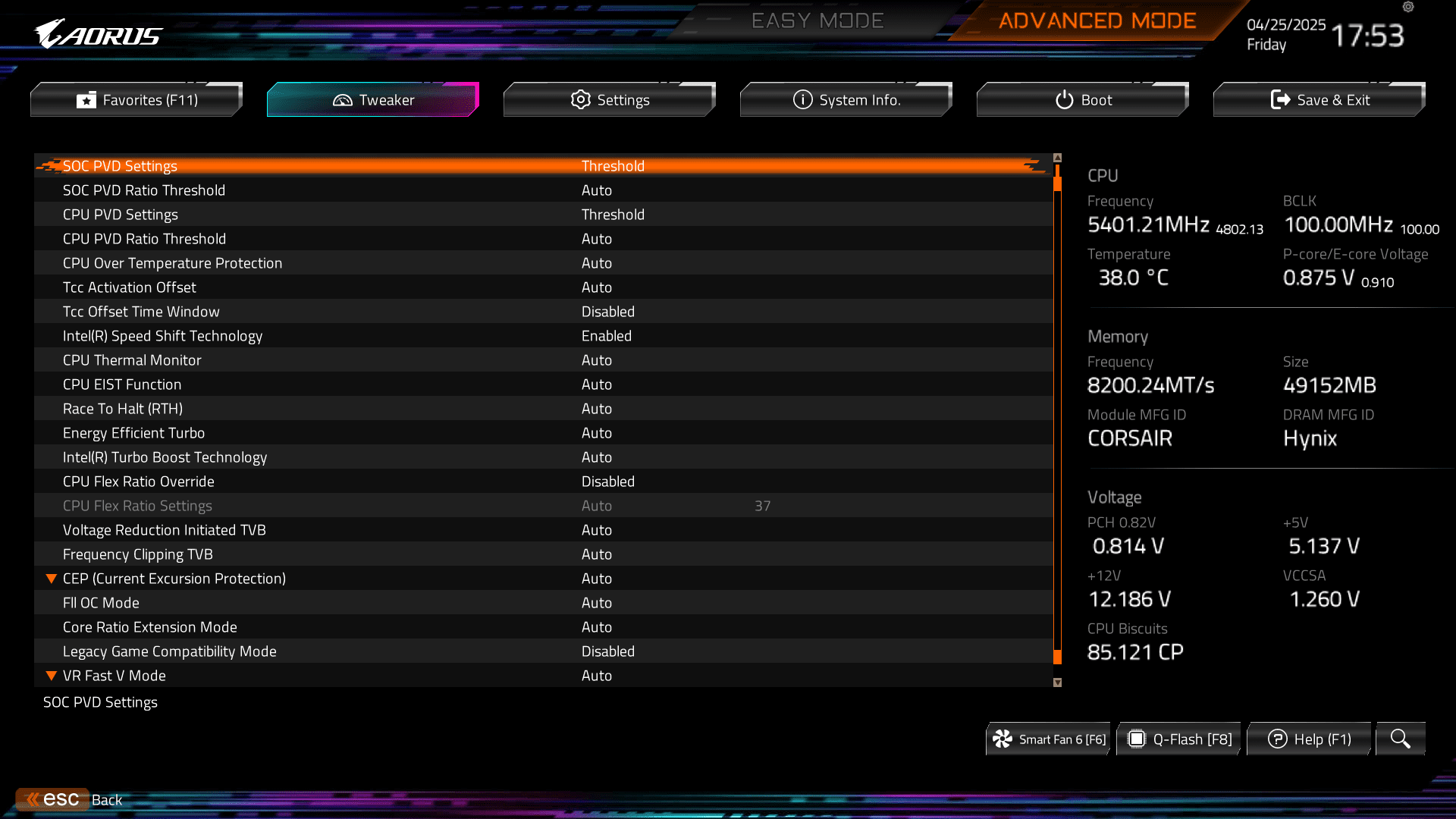Click scrollbar down arrow at list bottom
Screen dimensions: 1456x819
(1057, 682)
